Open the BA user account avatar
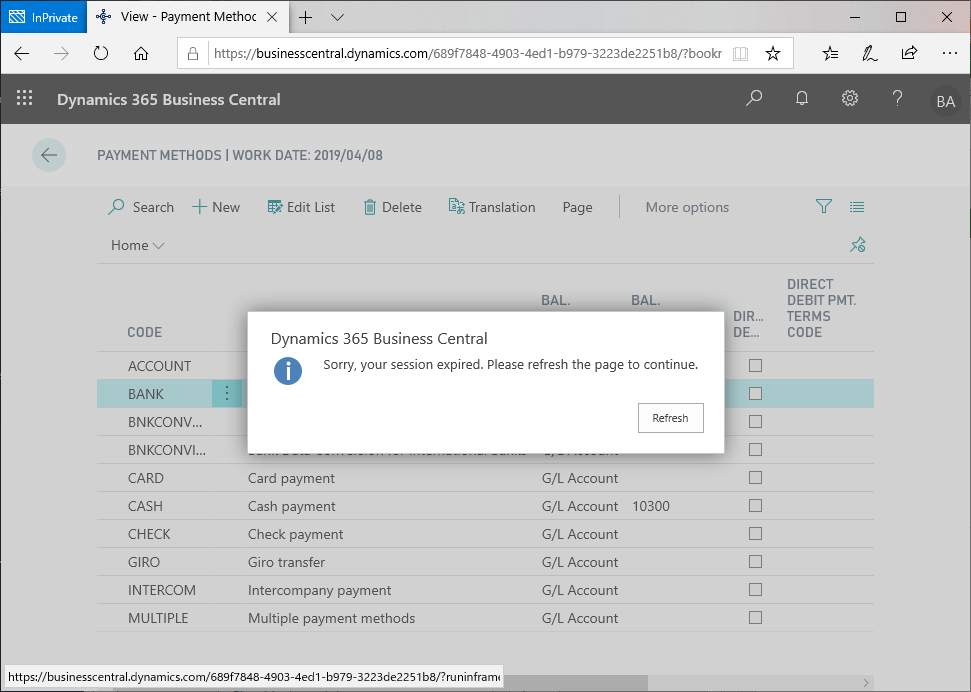Image resolution: width=971 pixels, height=692 pixels. pyautogui.click(x=946, y=101)
